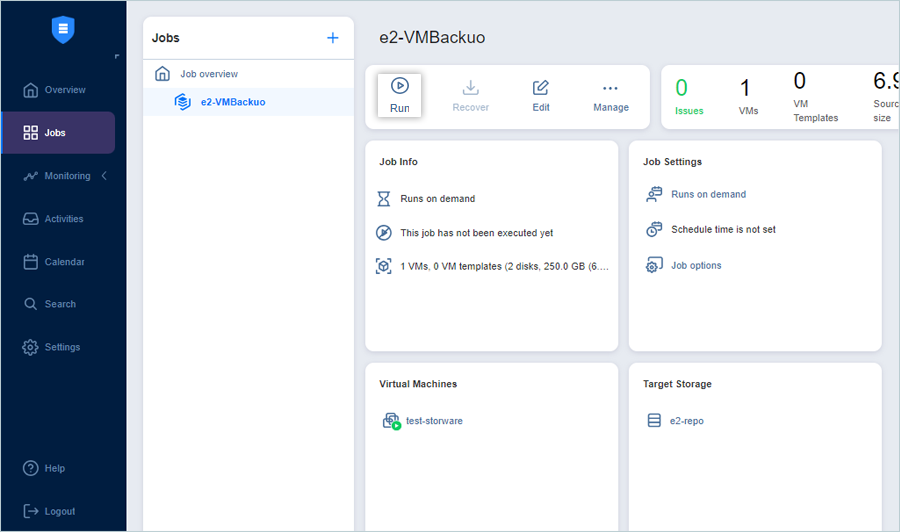This screenshot has height=532, width=900.
Task: Click the not-executed status icon
Action: pyautogui.click(x=383, y=232)
